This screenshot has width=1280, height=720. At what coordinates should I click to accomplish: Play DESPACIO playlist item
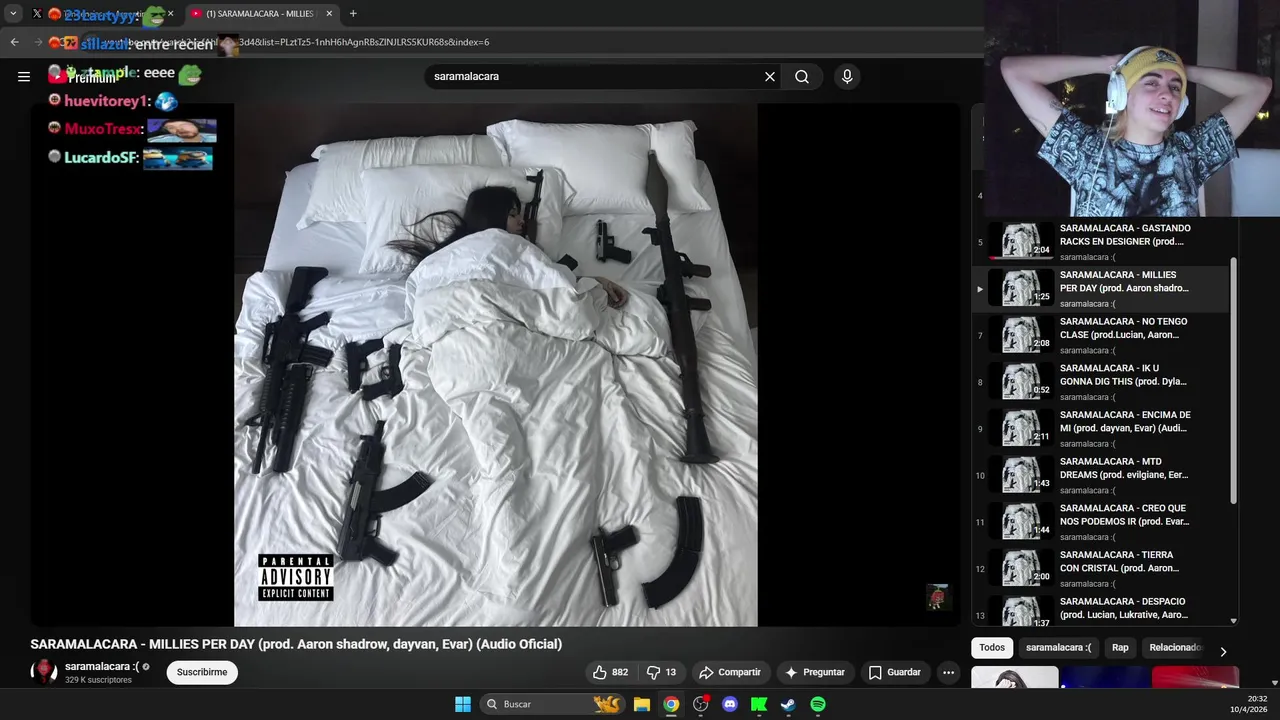pos(1100,610)
